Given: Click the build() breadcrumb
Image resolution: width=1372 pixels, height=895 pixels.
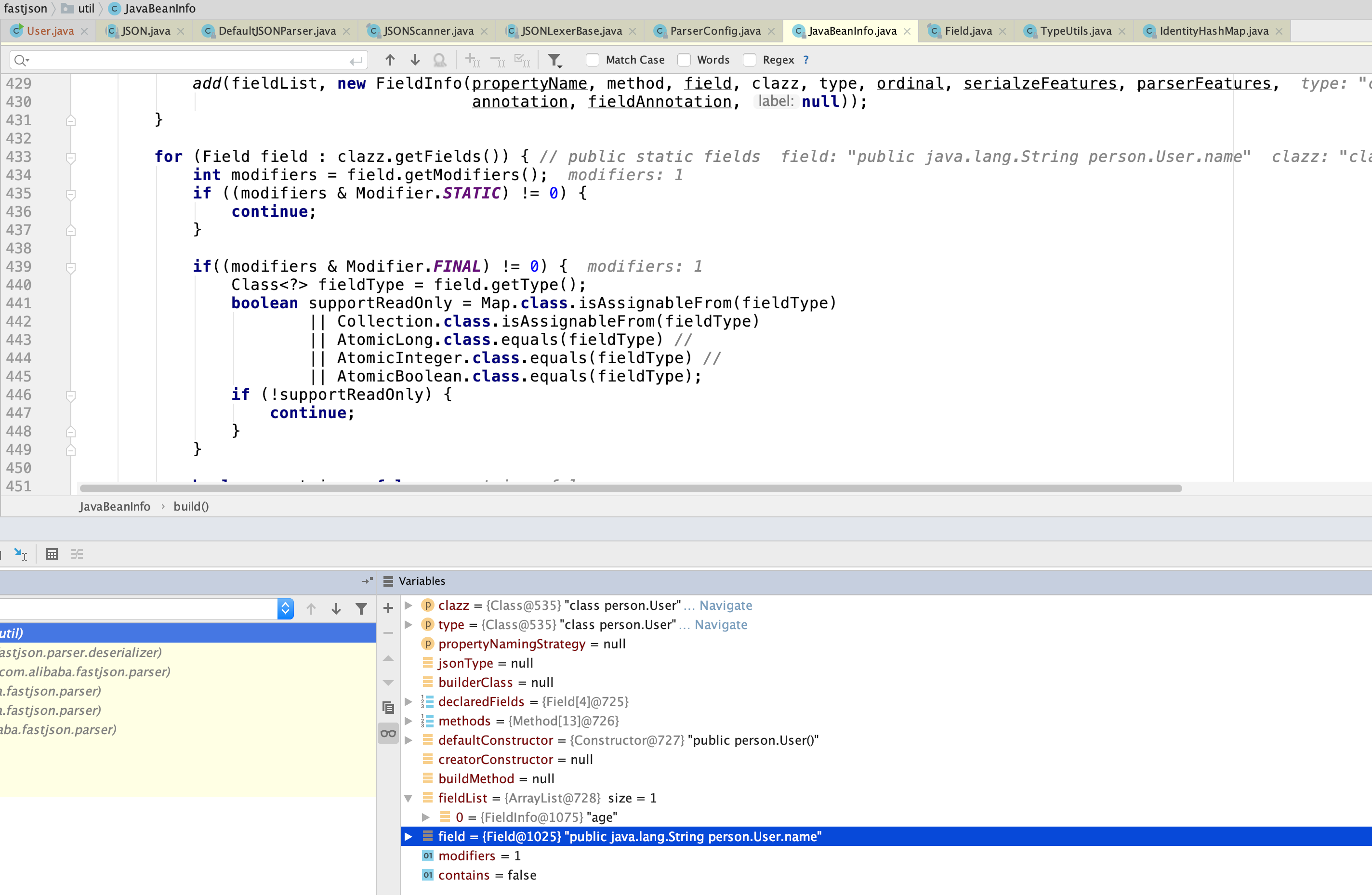Looking at the screenshot, I should [x=191, y=506].
